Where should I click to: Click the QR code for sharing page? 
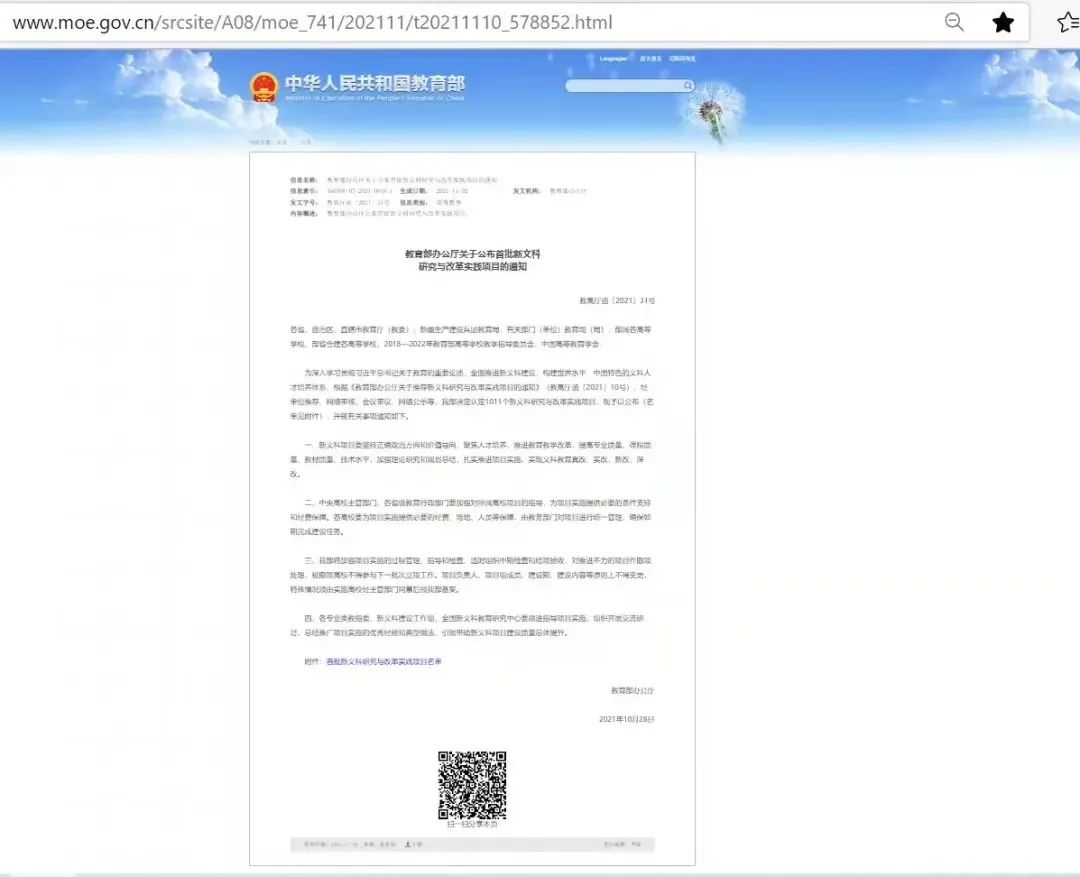(x=472, y=785)
